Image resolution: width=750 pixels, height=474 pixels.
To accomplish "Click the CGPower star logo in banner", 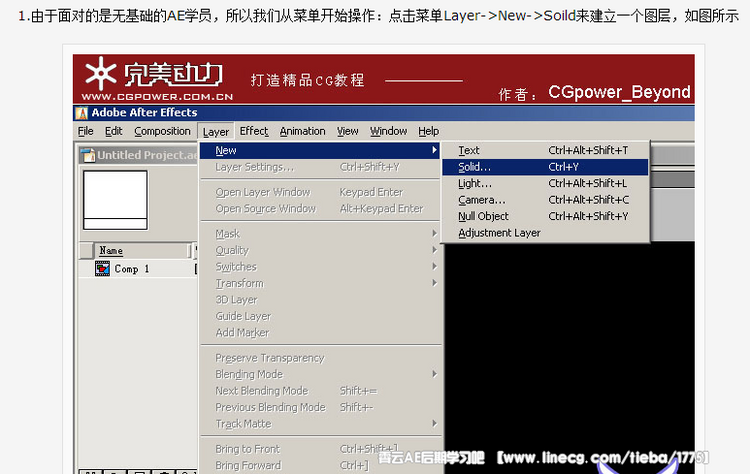I will click(100, 73).
